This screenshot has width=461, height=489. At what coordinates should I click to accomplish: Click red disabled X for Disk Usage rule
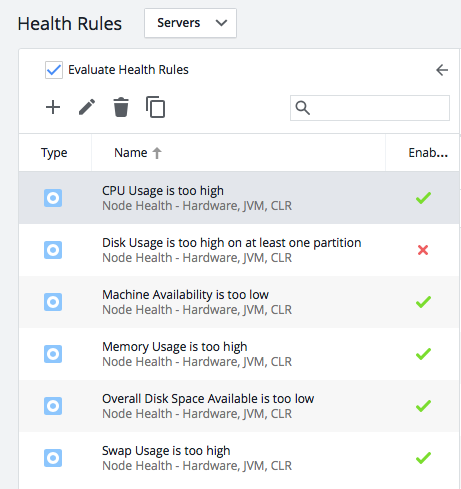click(423, 250)
